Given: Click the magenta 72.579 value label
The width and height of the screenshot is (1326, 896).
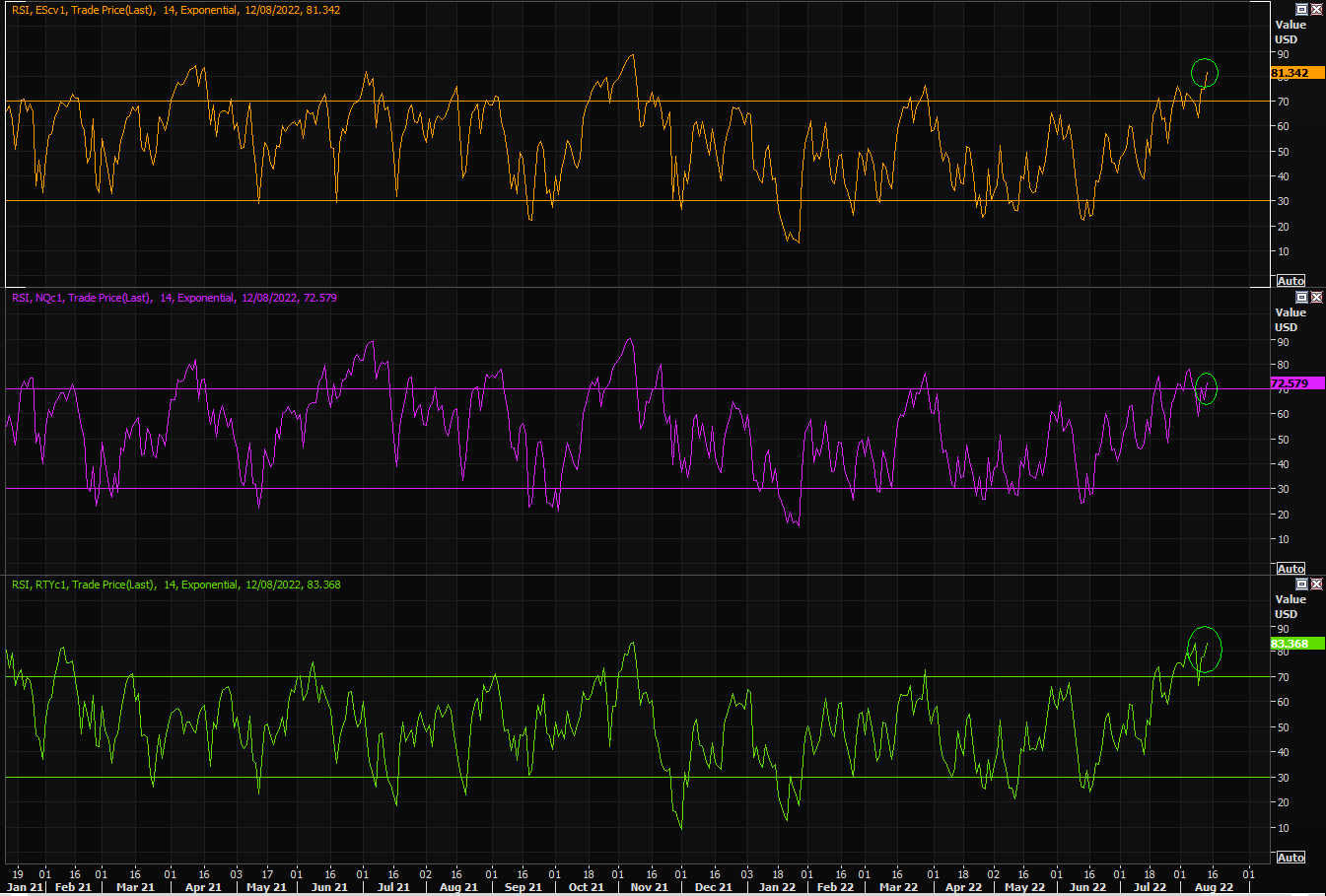Looking at the screenshot, I should [x=1296, y=383].
